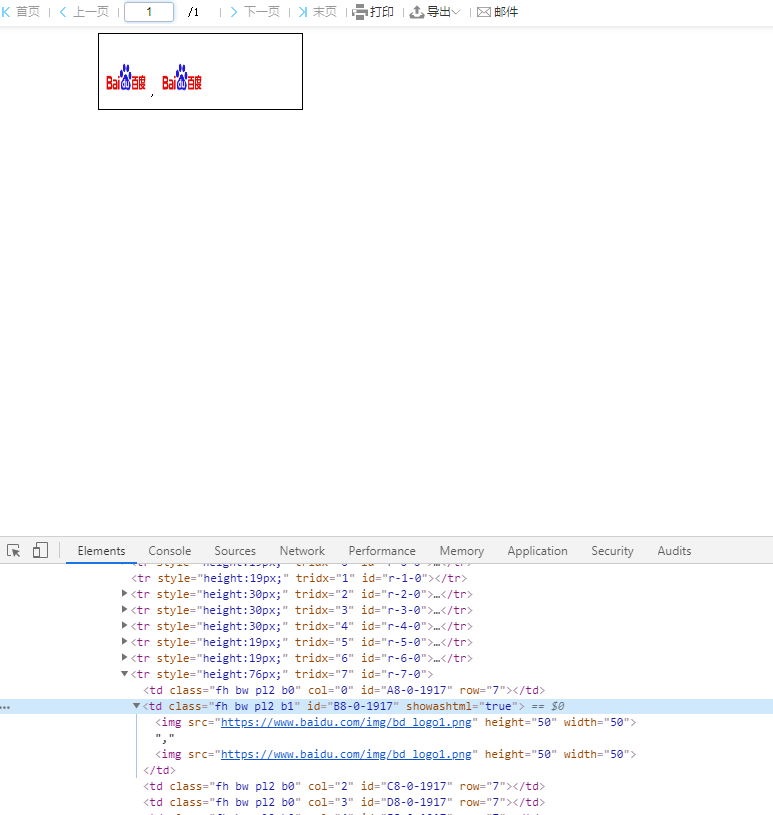Click next page arrow (下一页)

pos(233,12)
